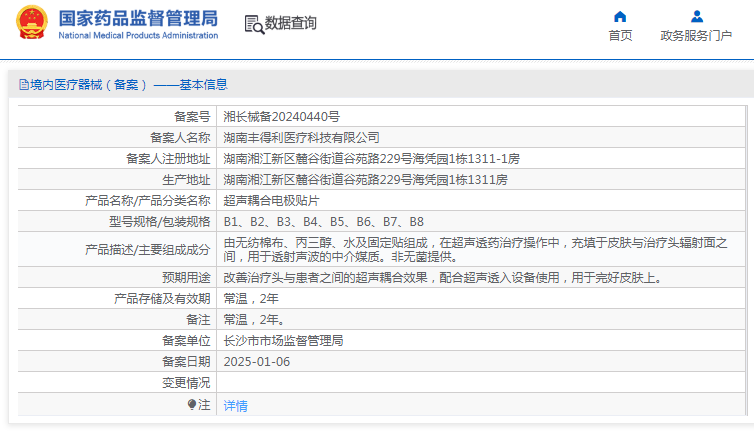Click the 产品名称/产品分类名称 label
Viewport: 754px width, 431px height.
pos(148,201)
